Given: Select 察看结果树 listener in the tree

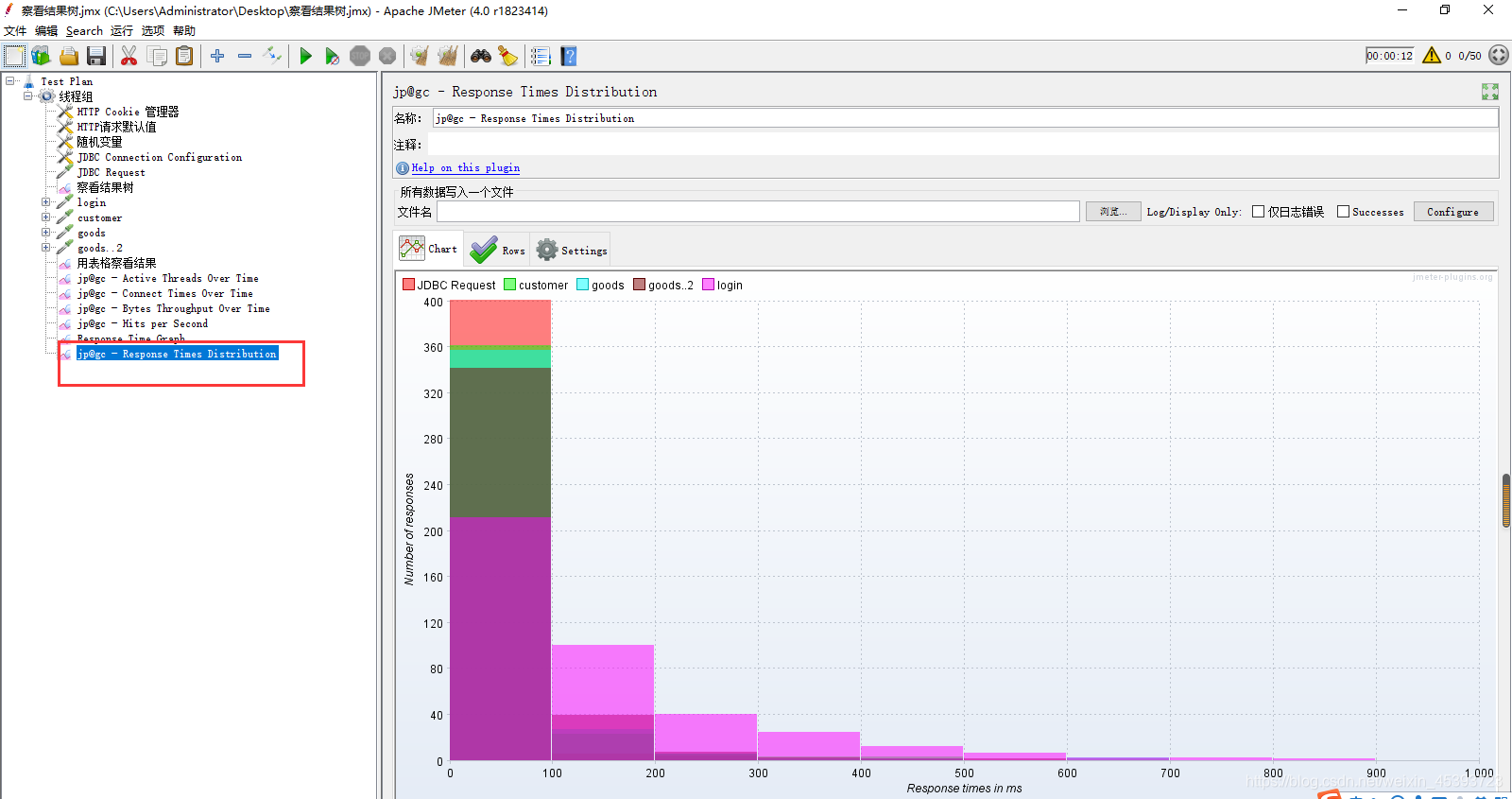Looking at the screenshot, I should click(x=105, y=187).
